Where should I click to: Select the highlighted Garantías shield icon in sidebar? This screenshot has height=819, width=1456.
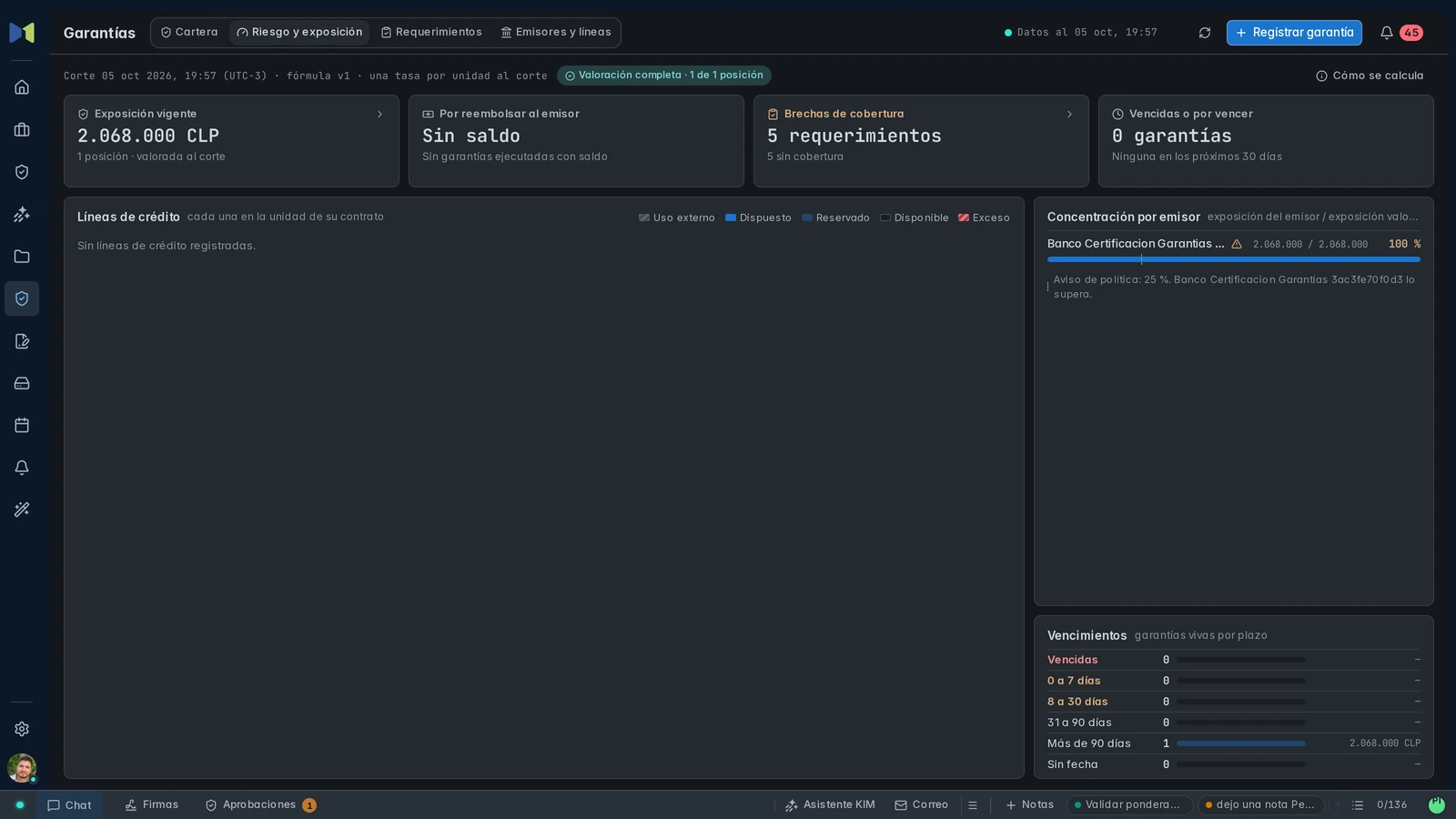tap(22, 298)
